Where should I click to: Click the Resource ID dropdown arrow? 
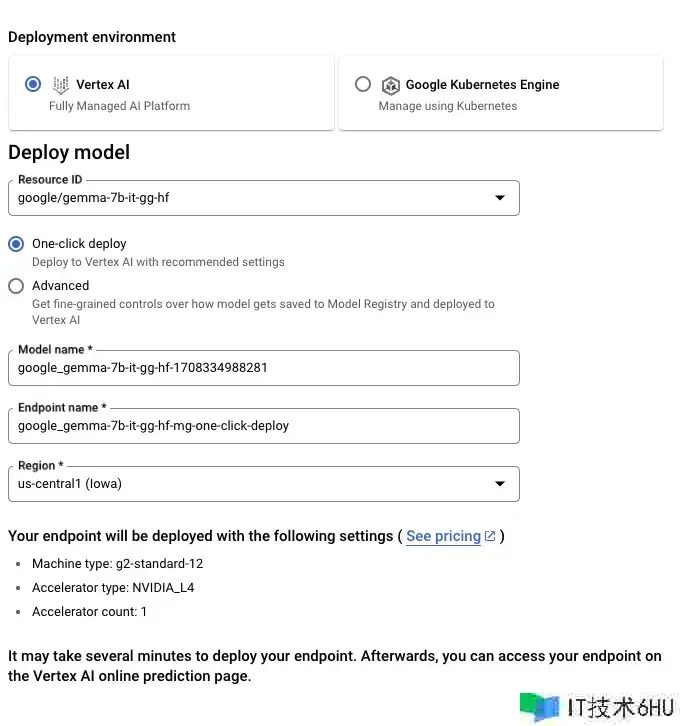pyautogui.click(x=500, y=198)
